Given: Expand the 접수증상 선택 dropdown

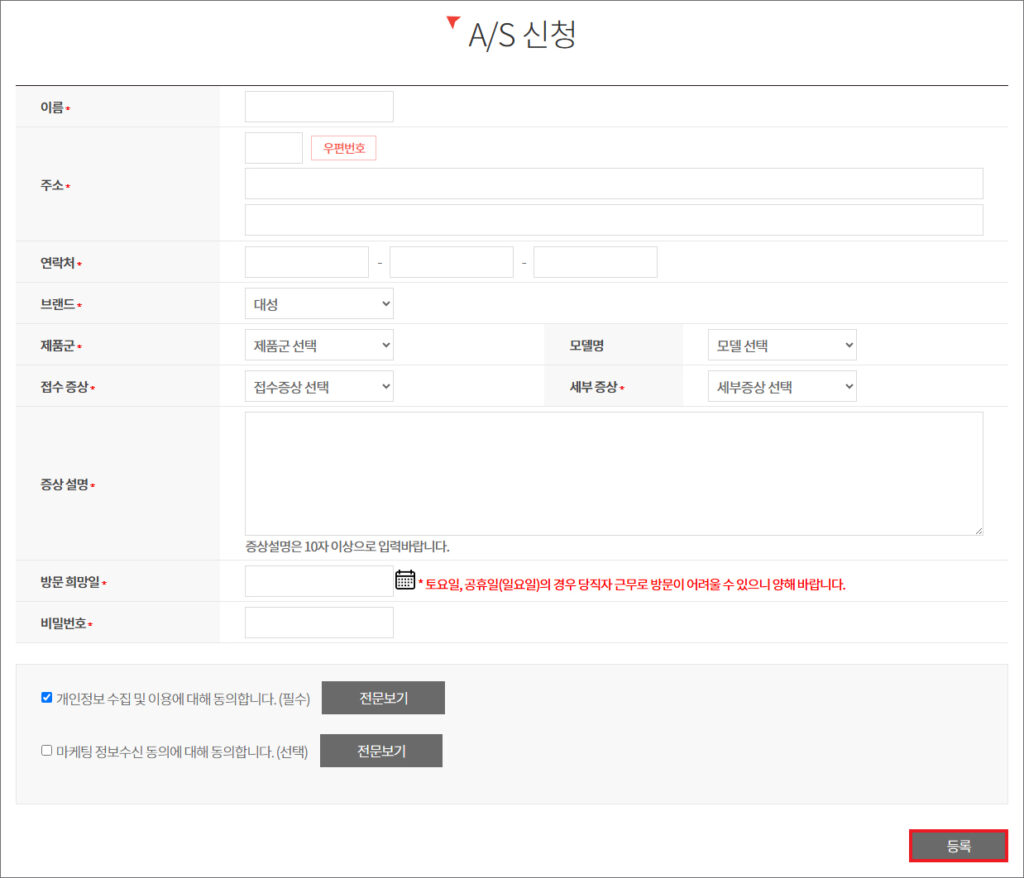Looking at the screenshot, I should pos(319,386).
